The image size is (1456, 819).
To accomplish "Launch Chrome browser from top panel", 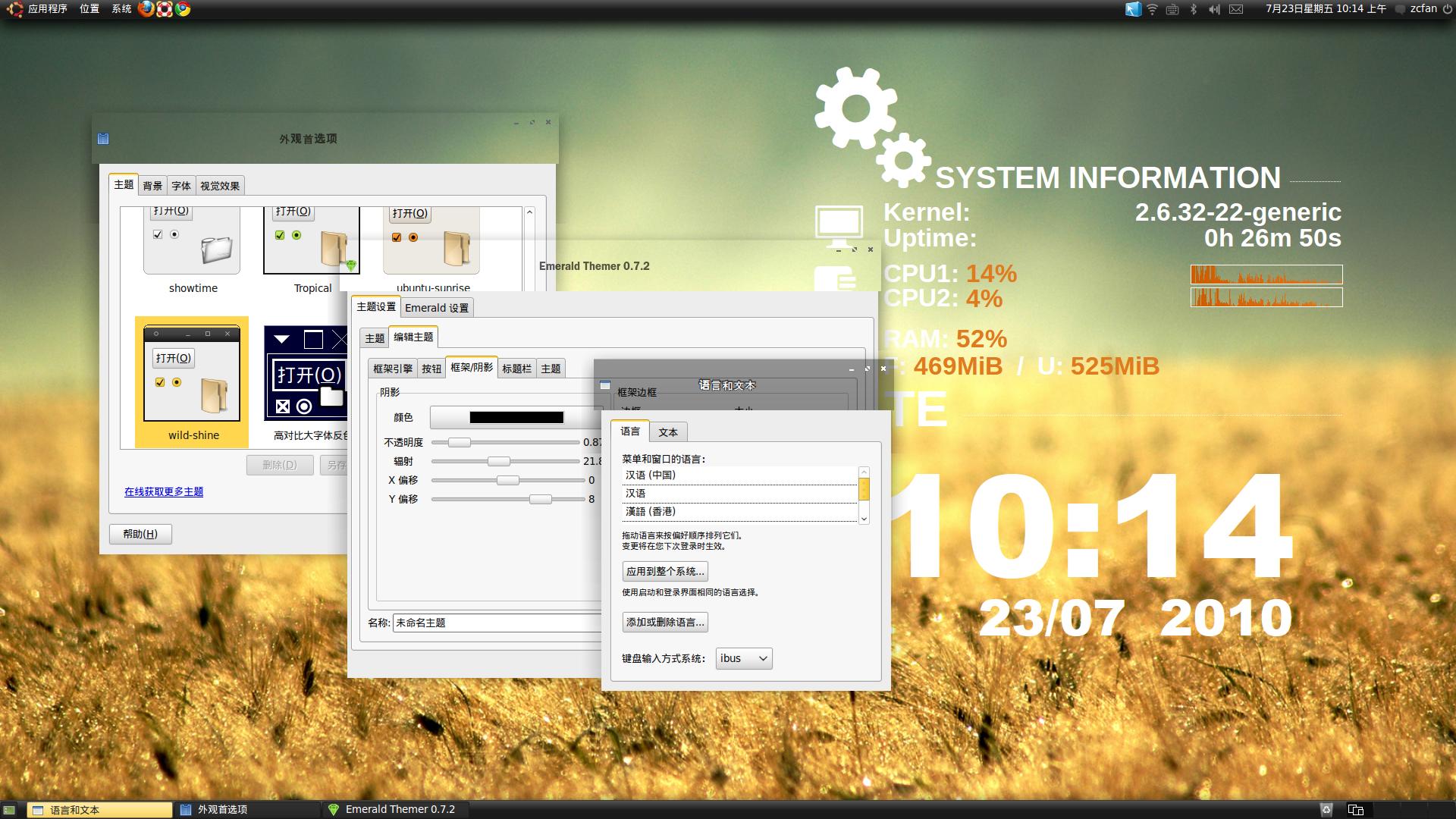I will (182, 9).
